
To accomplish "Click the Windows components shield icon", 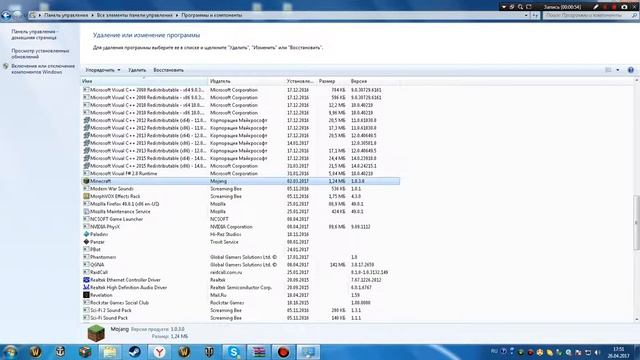I will (x=5, y=66).
